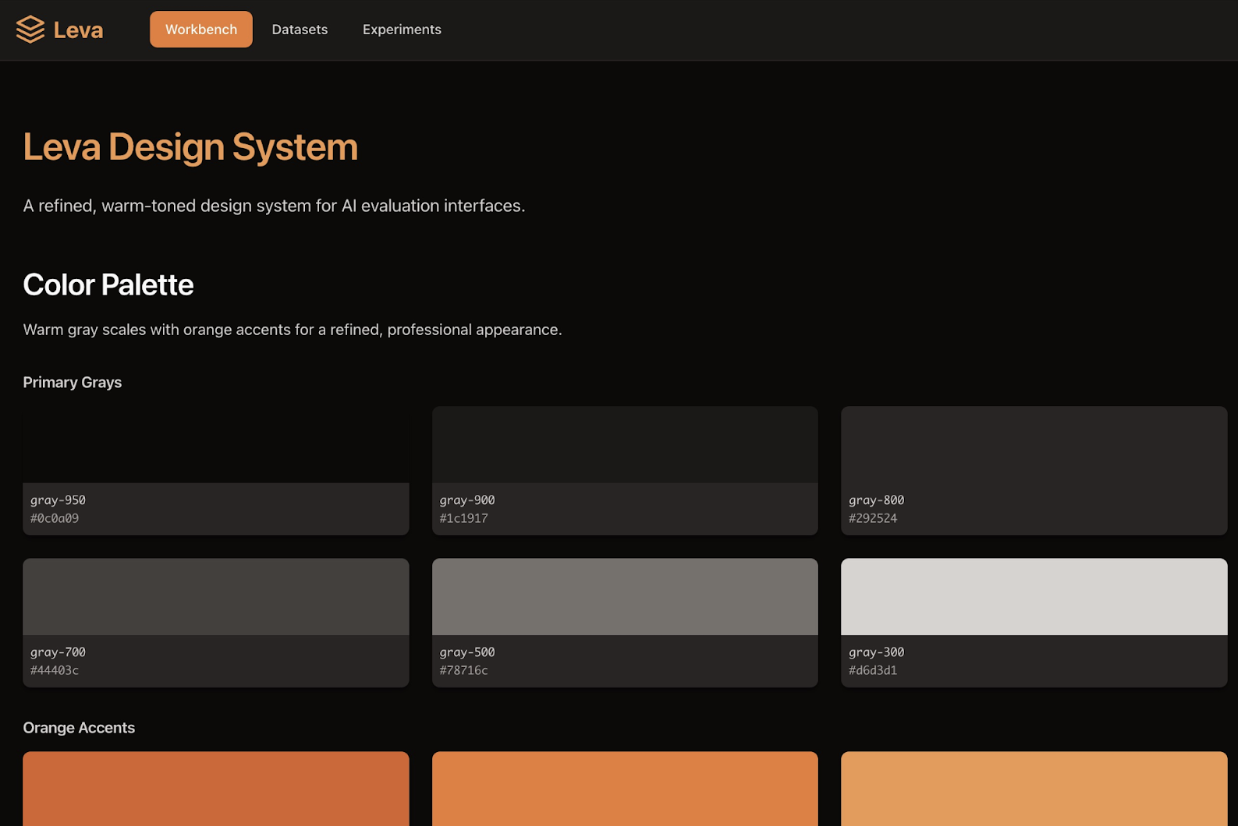
Task: Select the gray-500 color block
Action: [x=625, y=597]
